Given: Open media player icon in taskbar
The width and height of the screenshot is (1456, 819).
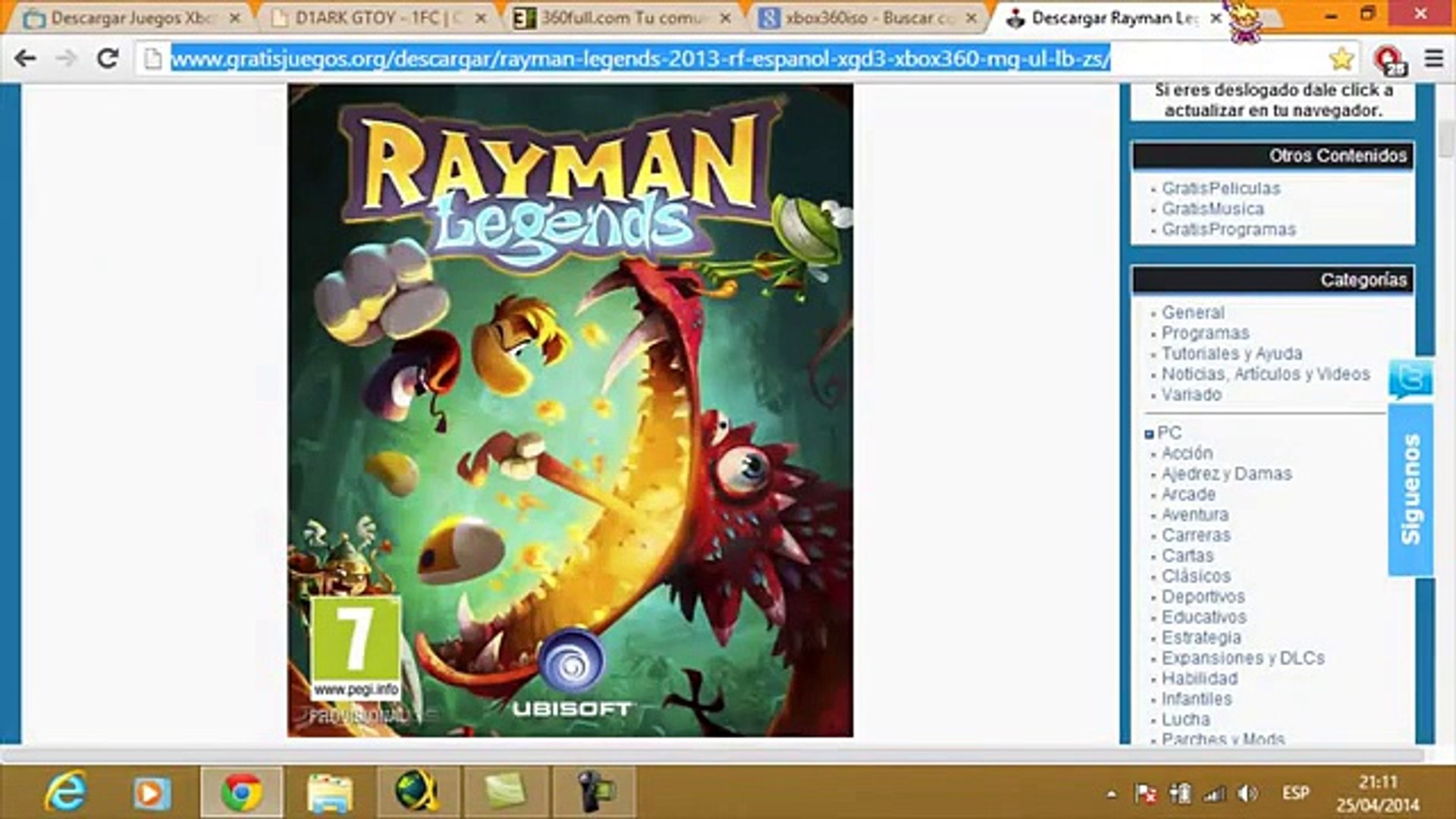Looking at the screenshot, I should pyautogui.click(x=152, y=792).
